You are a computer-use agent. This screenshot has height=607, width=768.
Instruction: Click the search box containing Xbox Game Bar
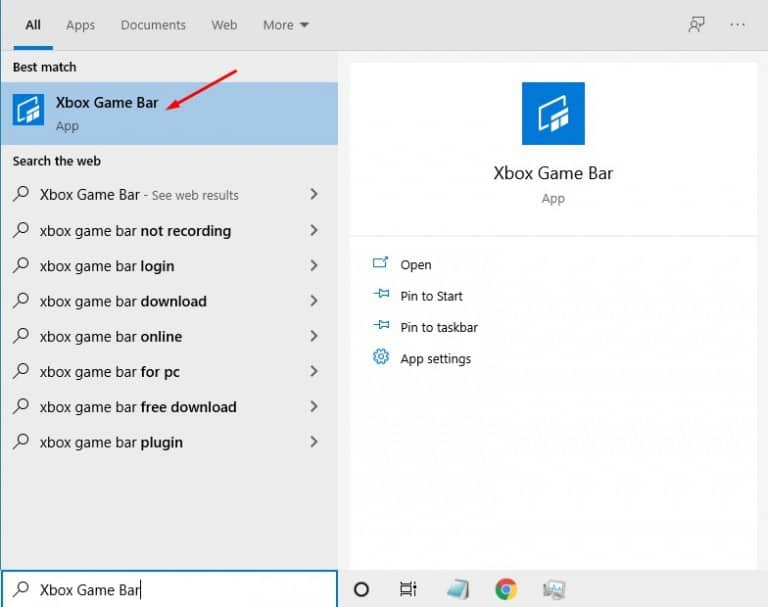(169, 589)
